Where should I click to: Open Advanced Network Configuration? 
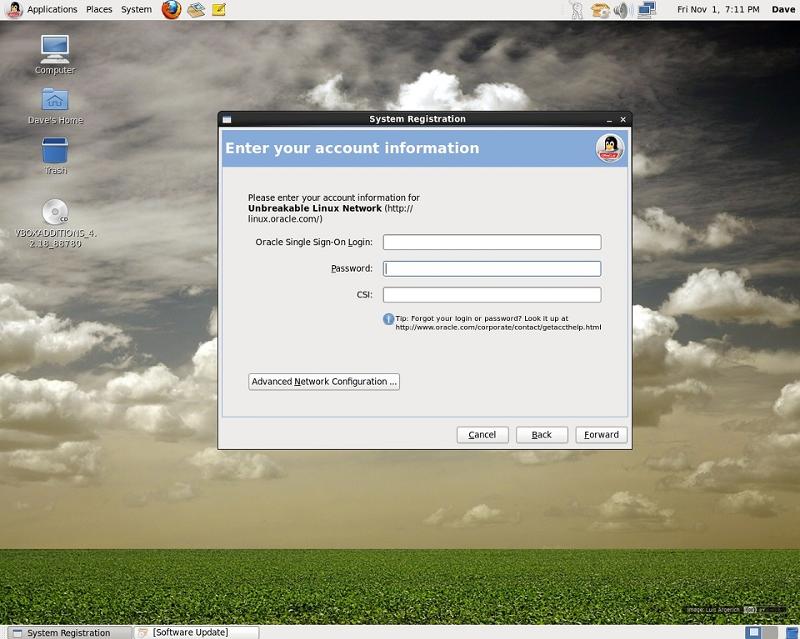pyautogui.click(x=324, y=382)
